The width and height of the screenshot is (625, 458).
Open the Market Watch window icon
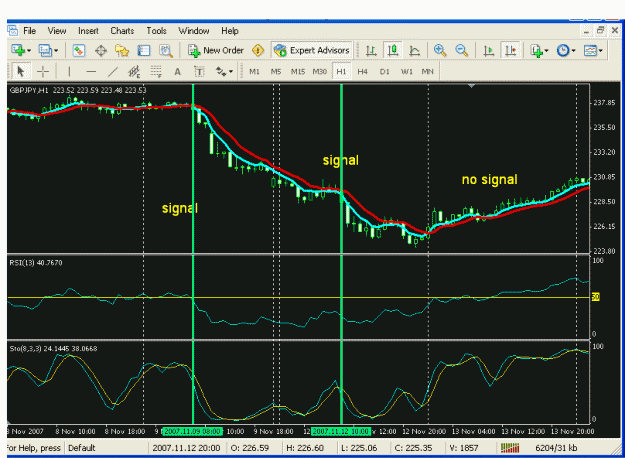(x=79, y=51)
